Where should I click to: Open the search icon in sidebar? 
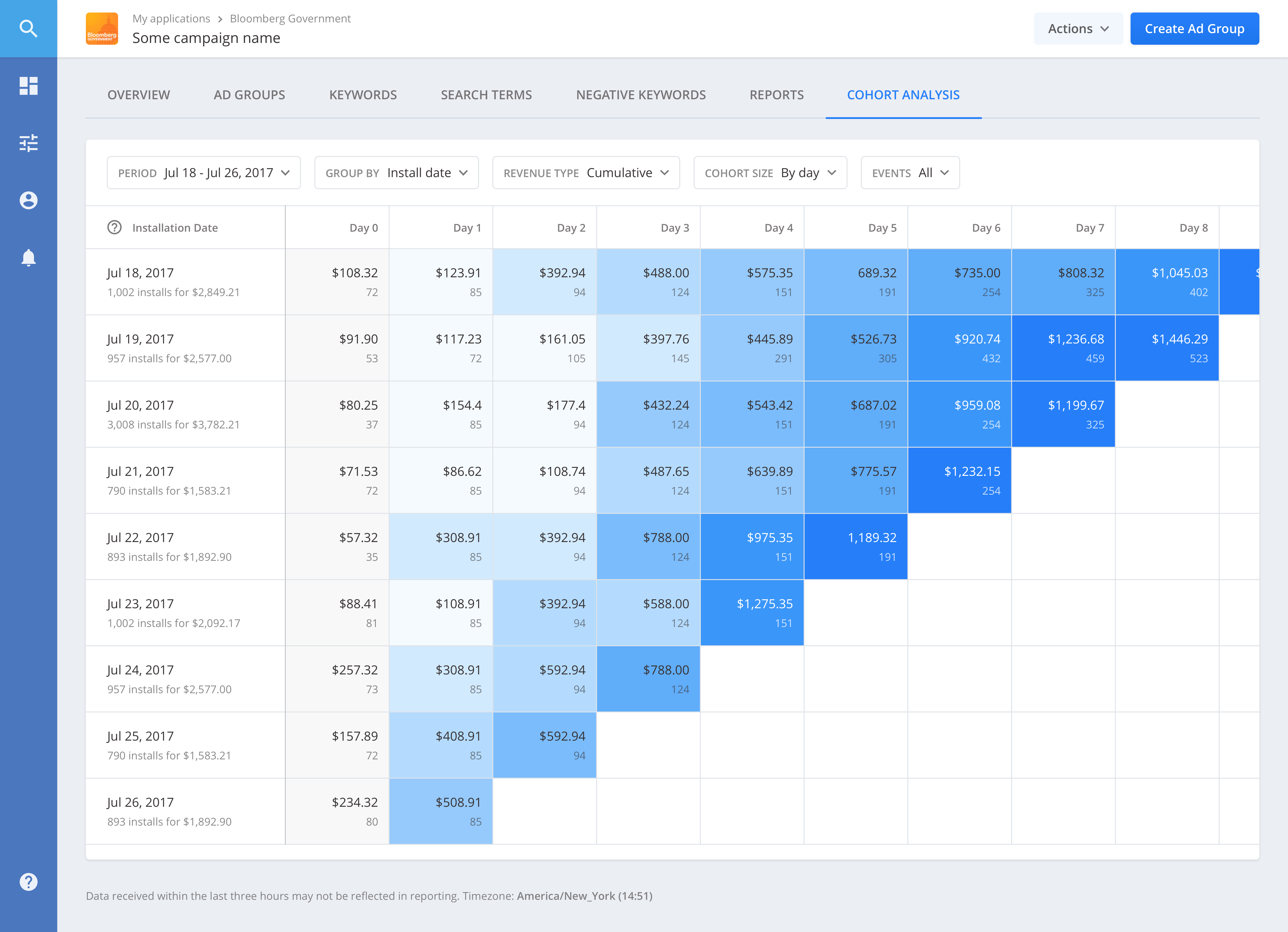28,28
